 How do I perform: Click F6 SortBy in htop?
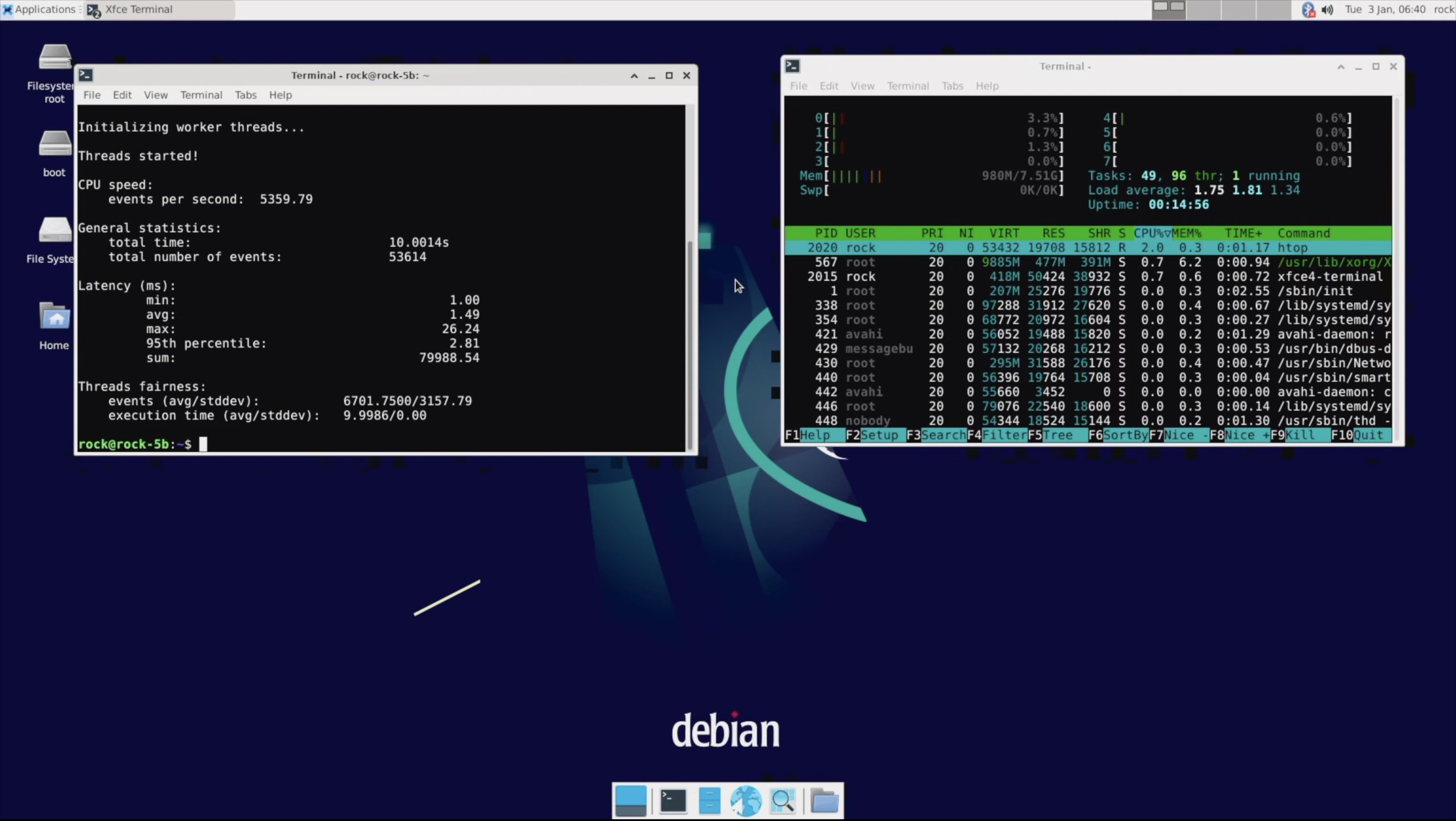[x=1124, y=435]
